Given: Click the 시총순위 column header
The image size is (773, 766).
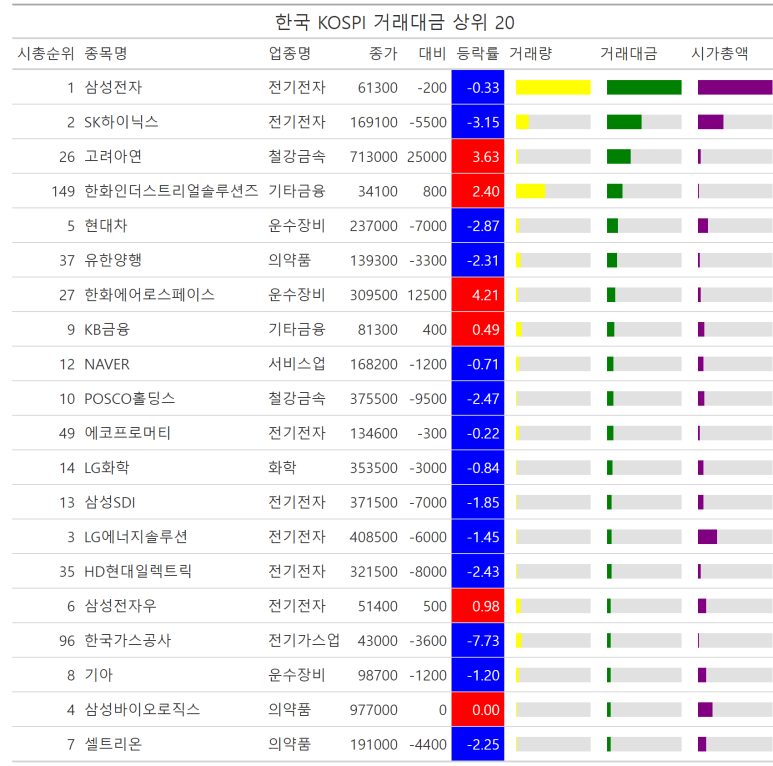Looking at the screenshot, I should tap(46, 53).
